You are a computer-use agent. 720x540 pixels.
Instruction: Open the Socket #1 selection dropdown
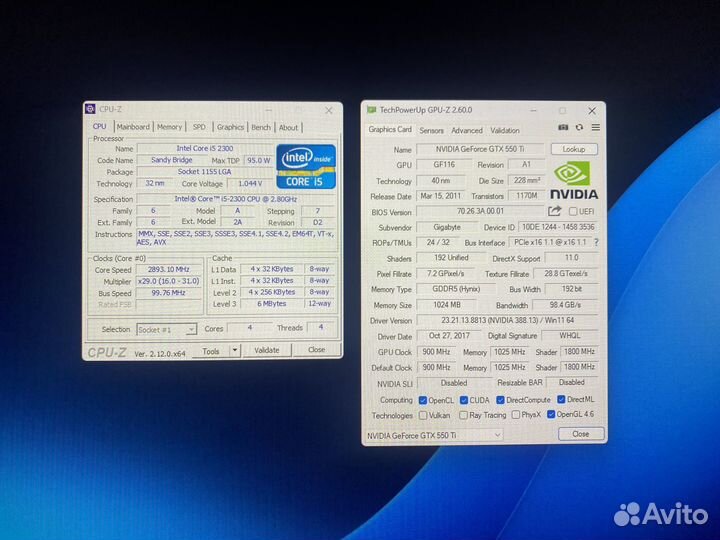click(167, 329)
